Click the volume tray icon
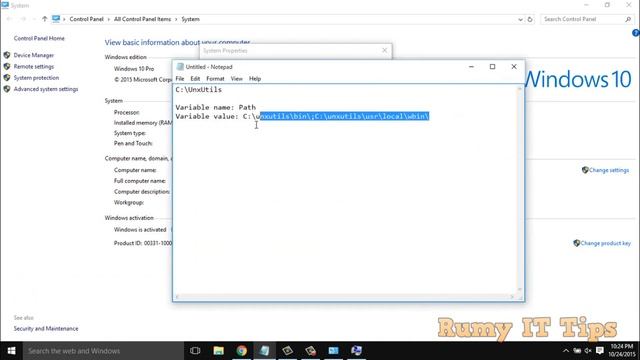This screenshot has height=360, width=640. pos(588,351)
